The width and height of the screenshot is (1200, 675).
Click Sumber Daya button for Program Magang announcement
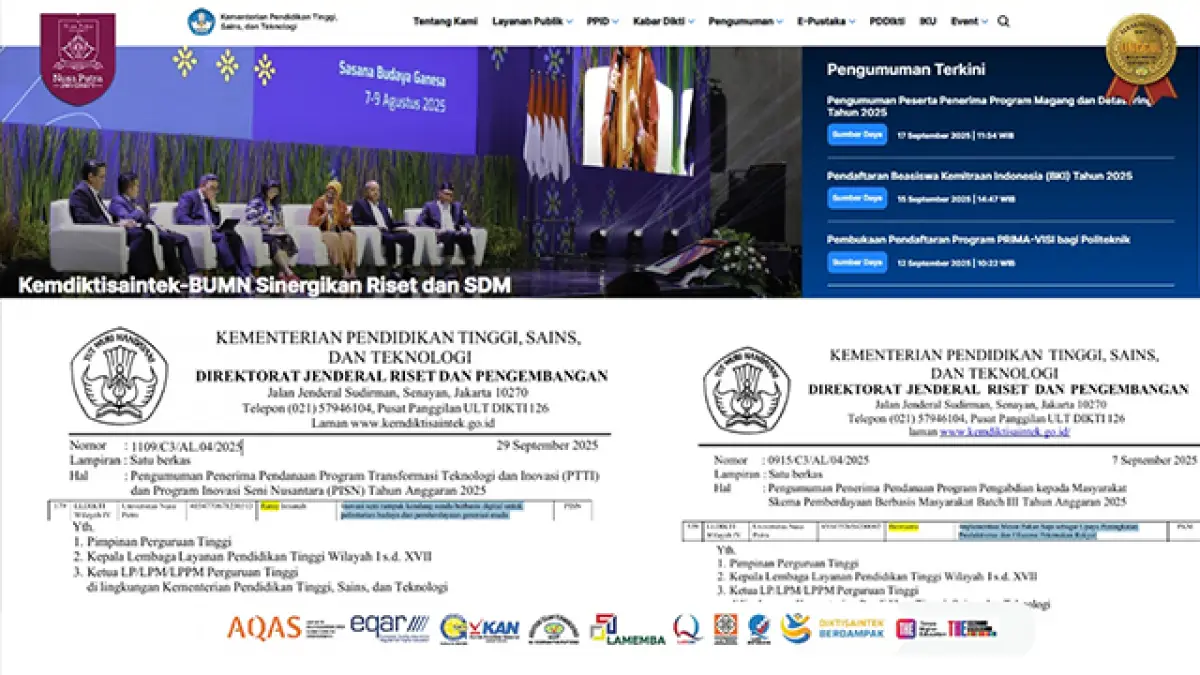tap(857, 134)
